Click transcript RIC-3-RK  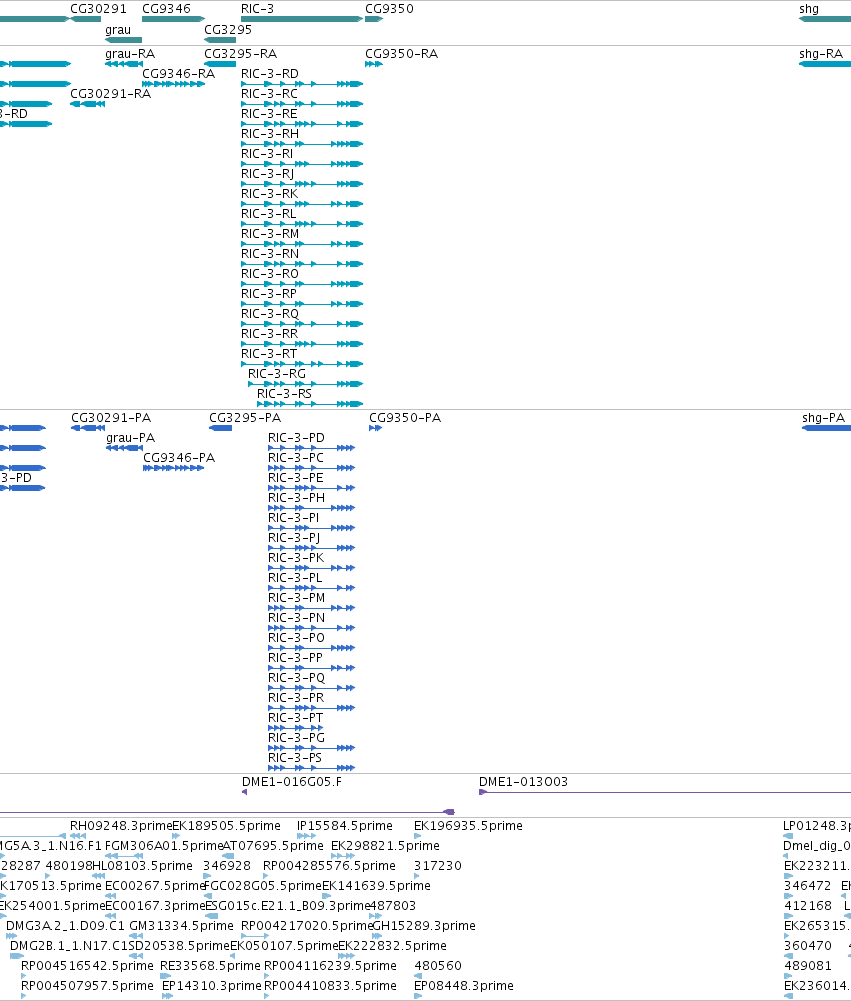pyautogui.click(x=302, y=204)
